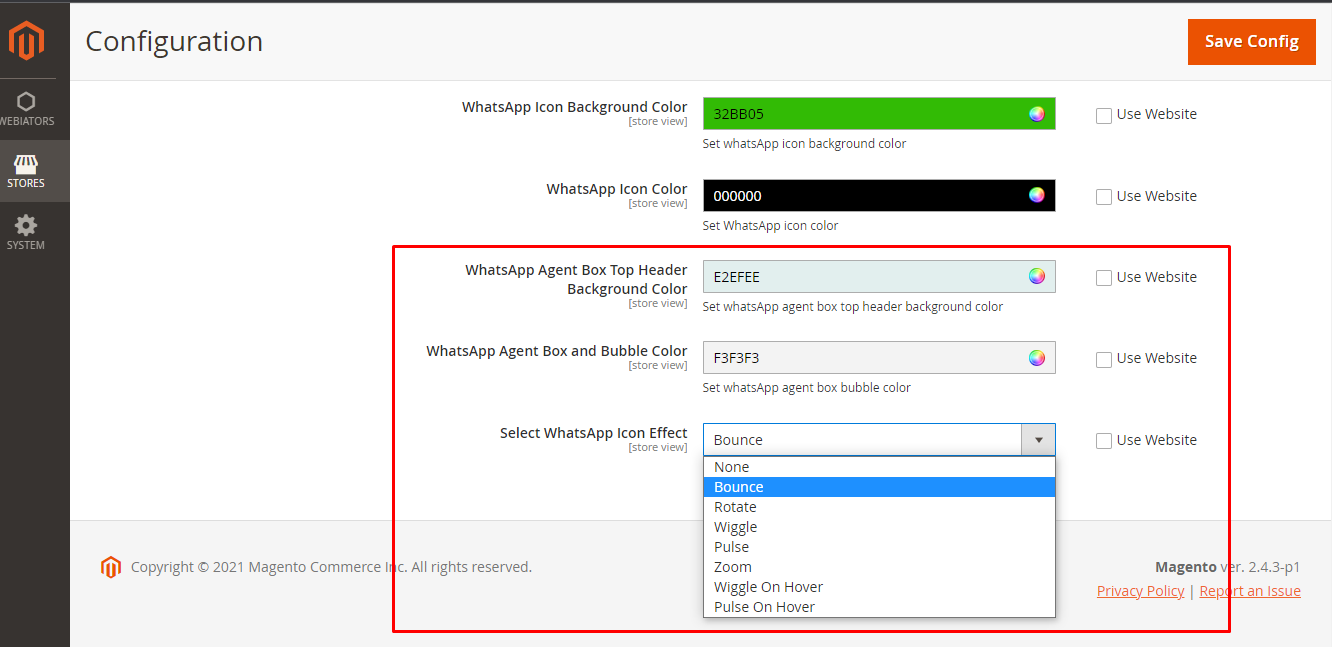Check Use Website for Agent Box Bubble Color

(1104, 359)
